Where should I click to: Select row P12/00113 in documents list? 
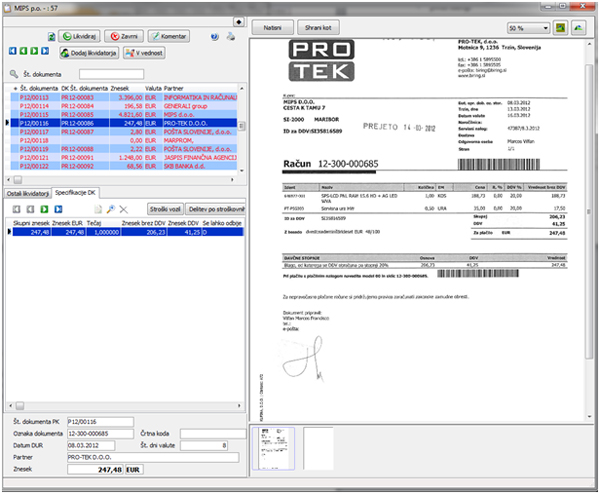pos(124,98)
